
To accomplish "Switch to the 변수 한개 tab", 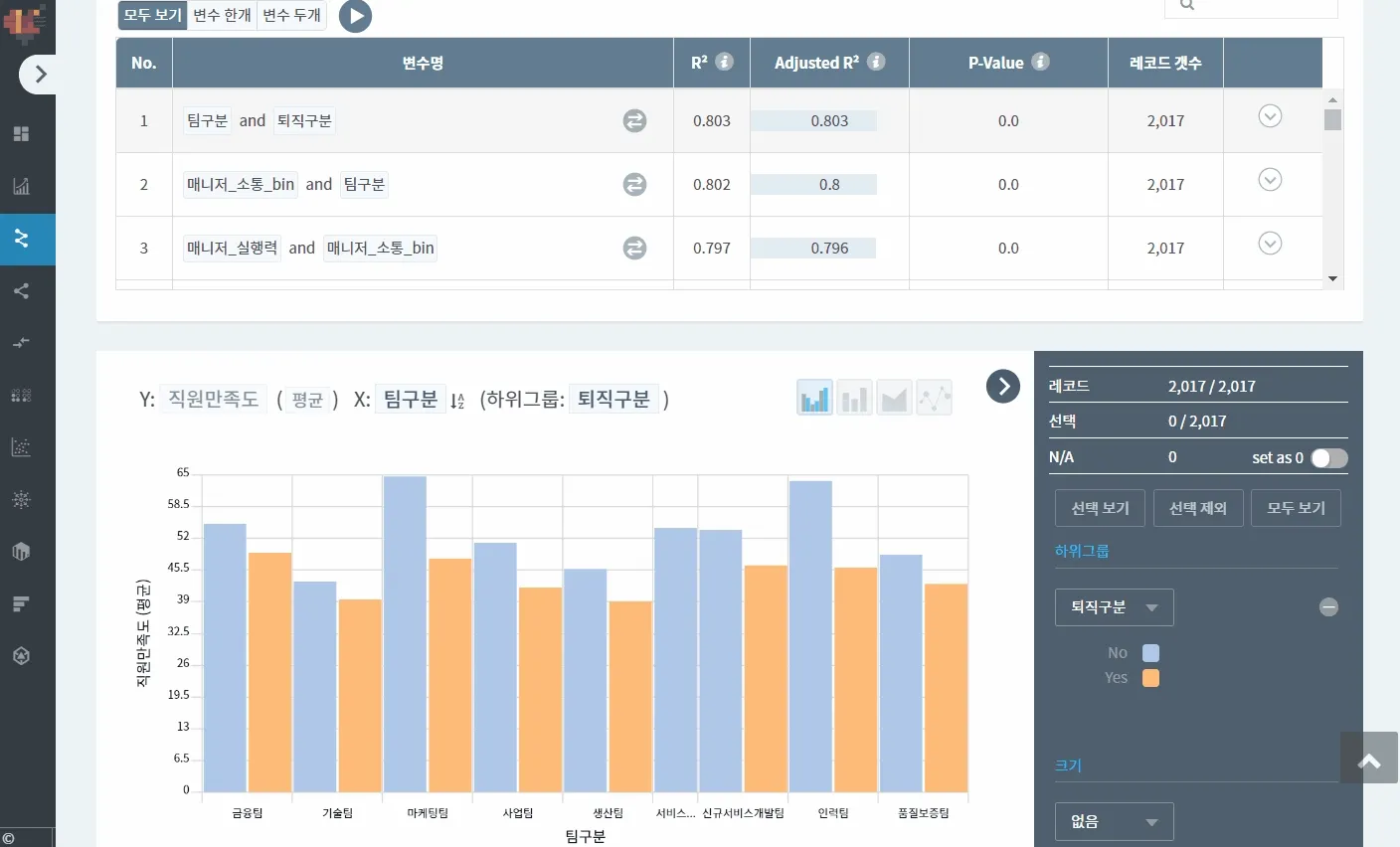I will [222, 15].
